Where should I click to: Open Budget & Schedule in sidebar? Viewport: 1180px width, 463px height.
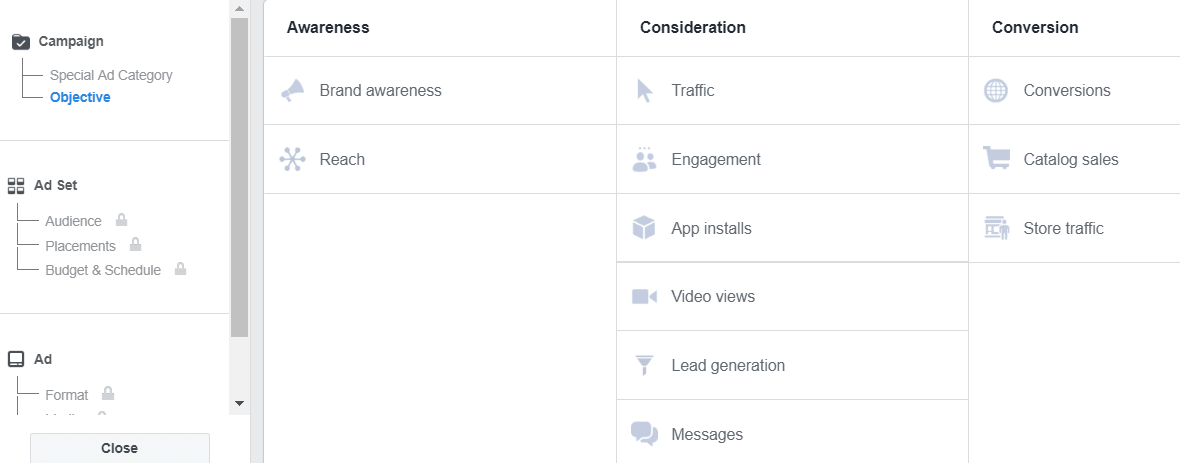103,270
